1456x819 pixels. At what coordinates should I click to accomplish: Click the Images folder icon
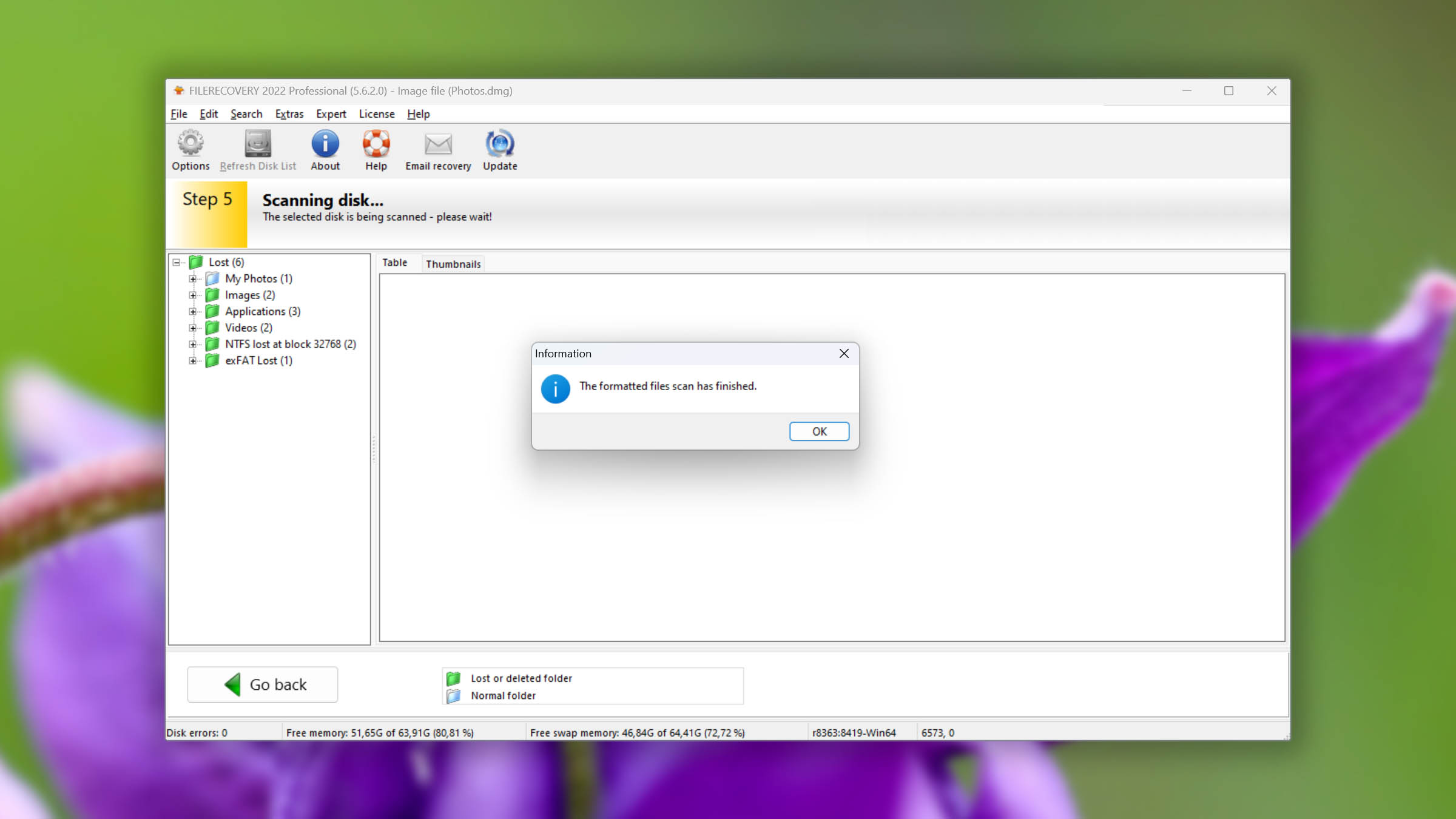click(x=212, y=295)
